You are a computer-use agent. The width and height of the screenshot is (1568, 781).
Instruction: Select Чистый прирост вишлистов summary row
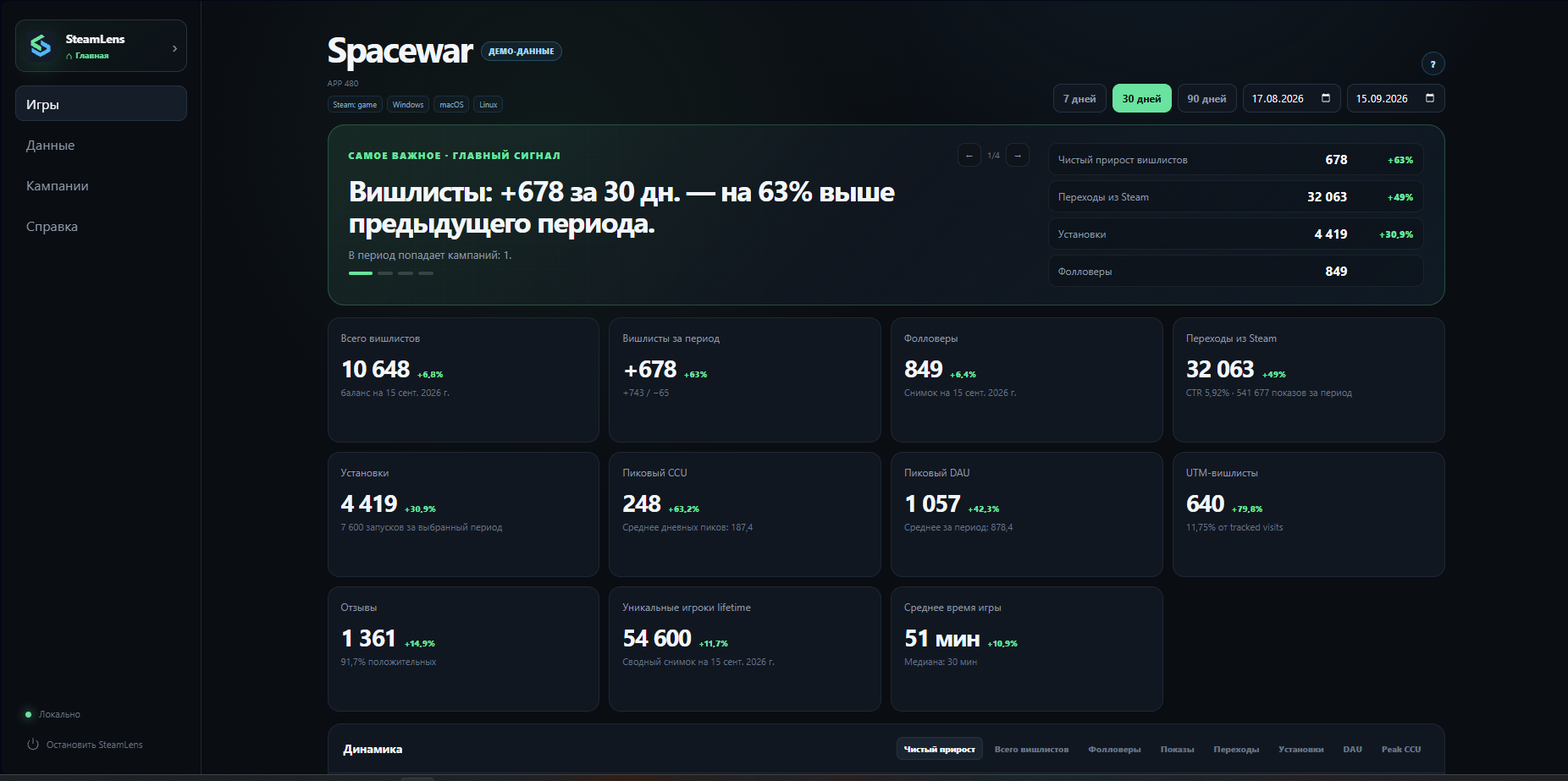(x=1236, y=160)
